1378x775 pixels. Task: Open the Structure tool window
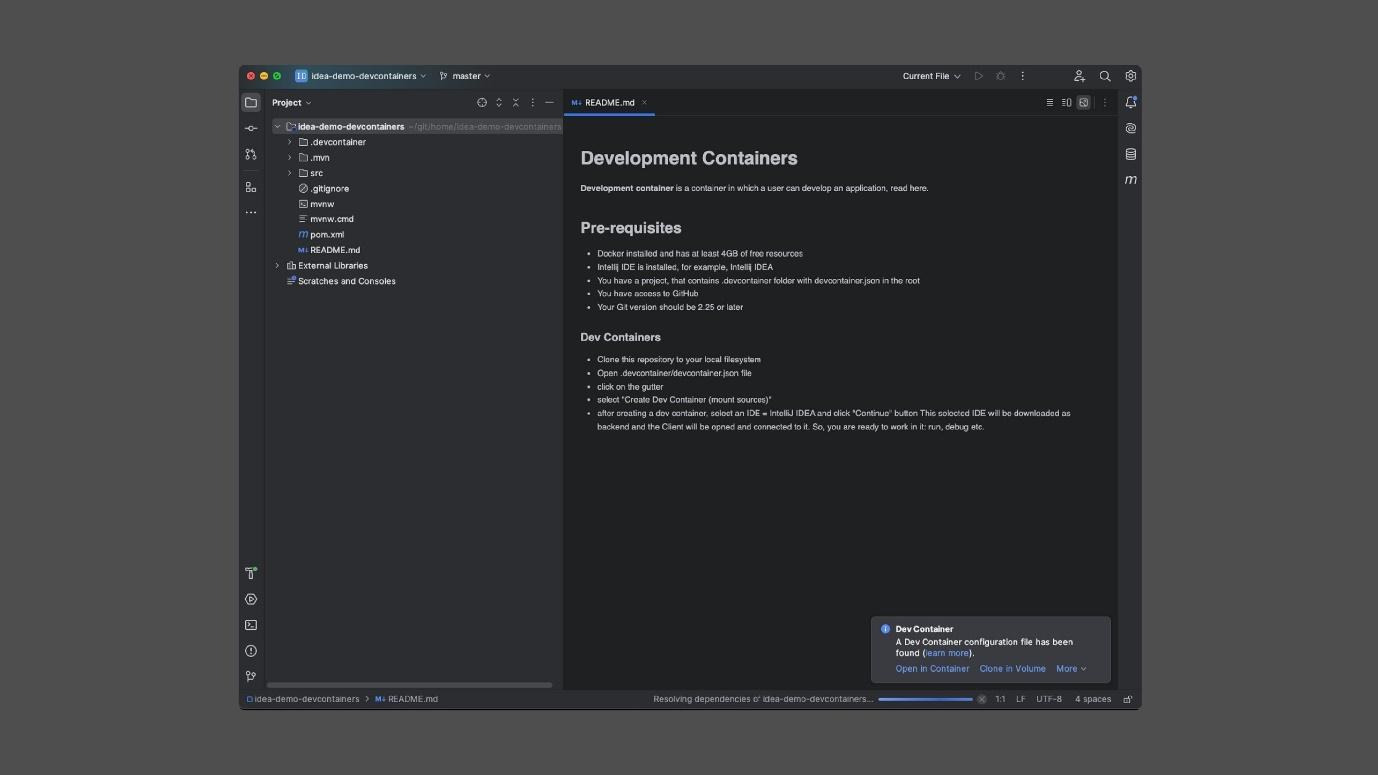point(251,187)
